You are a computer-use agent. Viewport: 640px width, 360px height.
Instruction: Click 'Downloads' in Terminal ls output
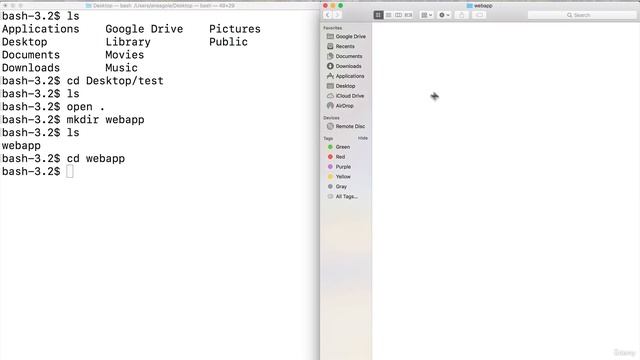coord(31,68)
